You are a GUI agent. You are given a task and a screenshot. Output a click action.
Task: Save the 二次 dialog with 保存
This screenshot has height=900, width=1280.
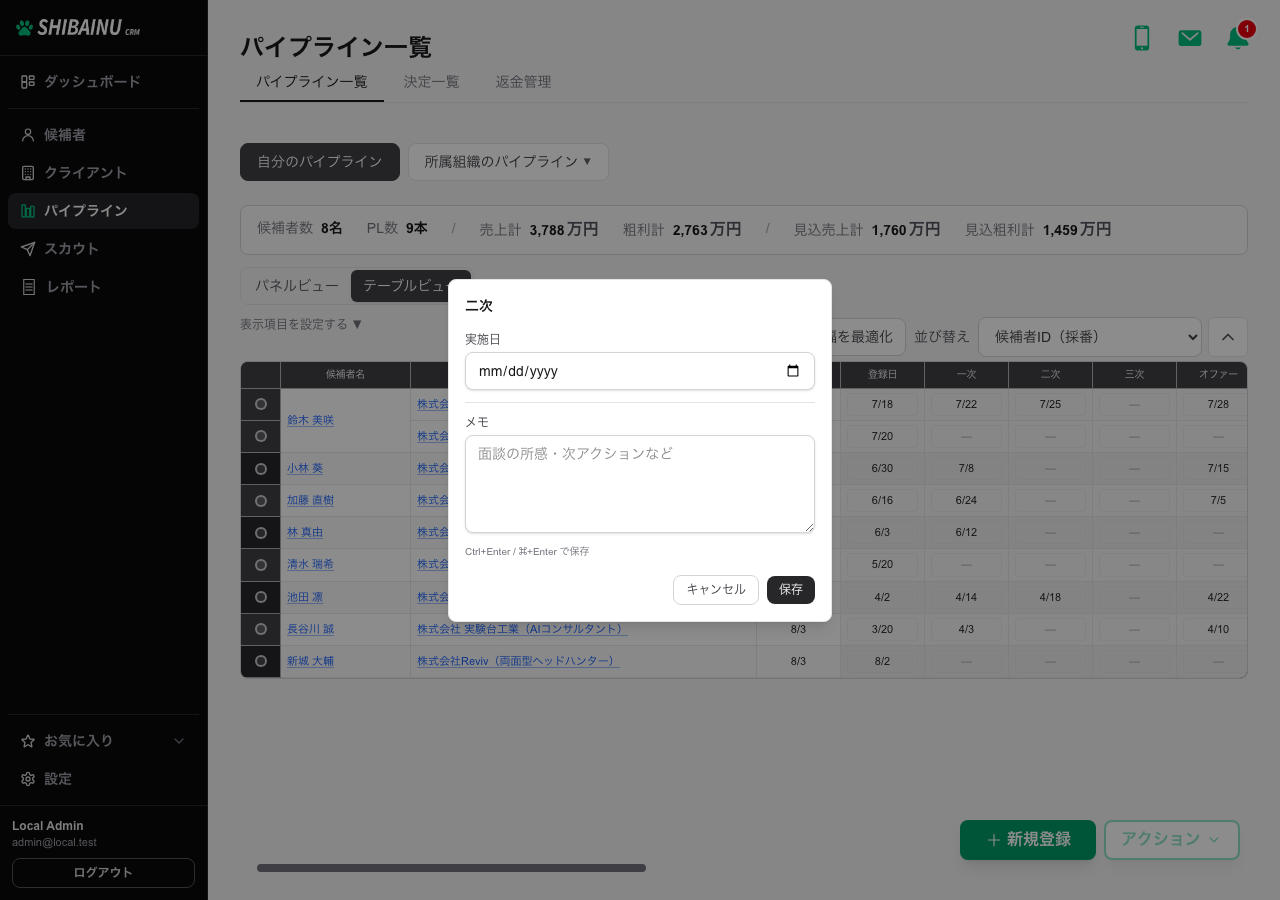click(791, 590)
